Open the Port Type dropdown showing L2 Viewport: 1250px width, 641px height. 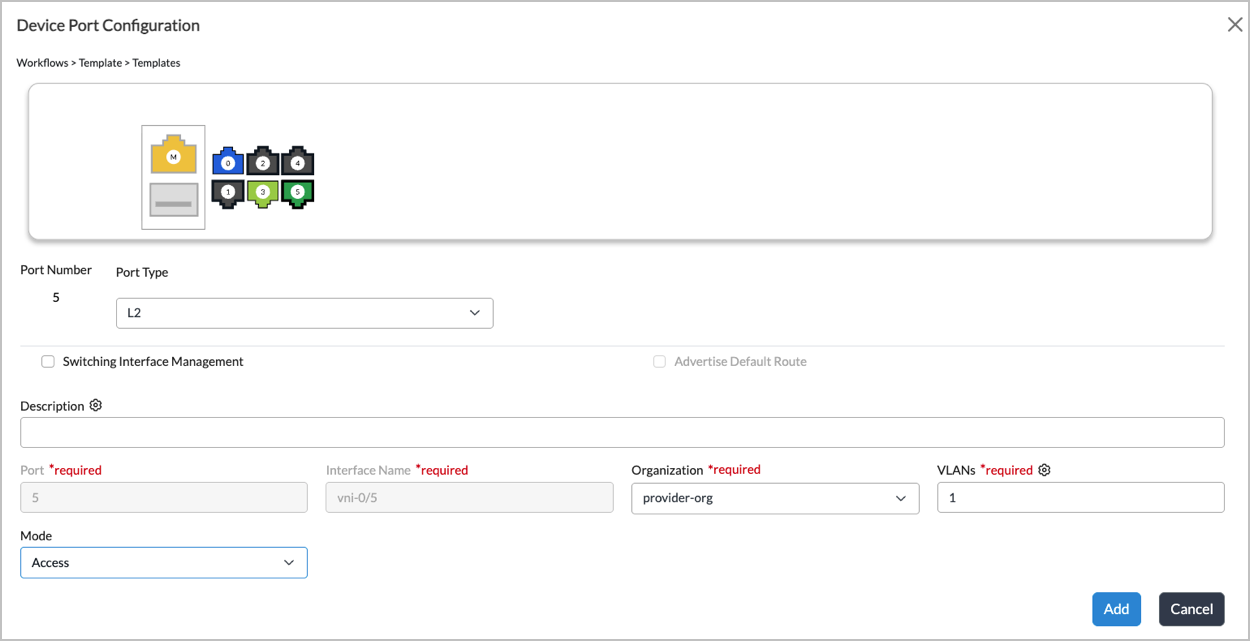pos(304,312)
